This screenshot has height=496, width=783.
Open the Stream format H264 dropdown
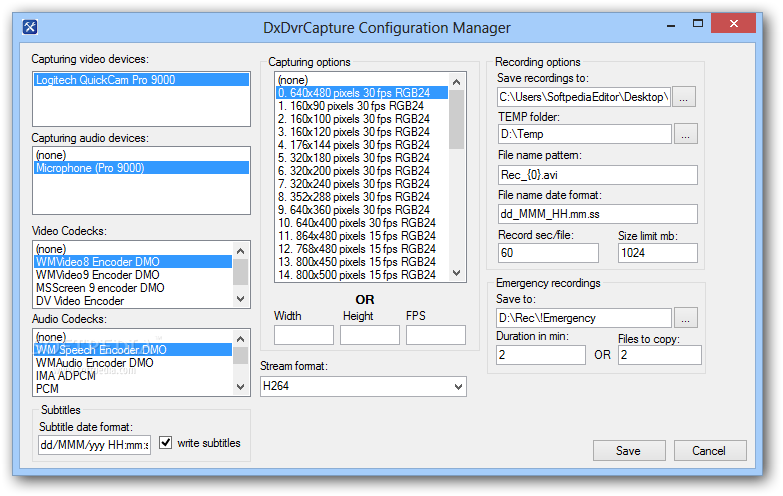[364, 387]
